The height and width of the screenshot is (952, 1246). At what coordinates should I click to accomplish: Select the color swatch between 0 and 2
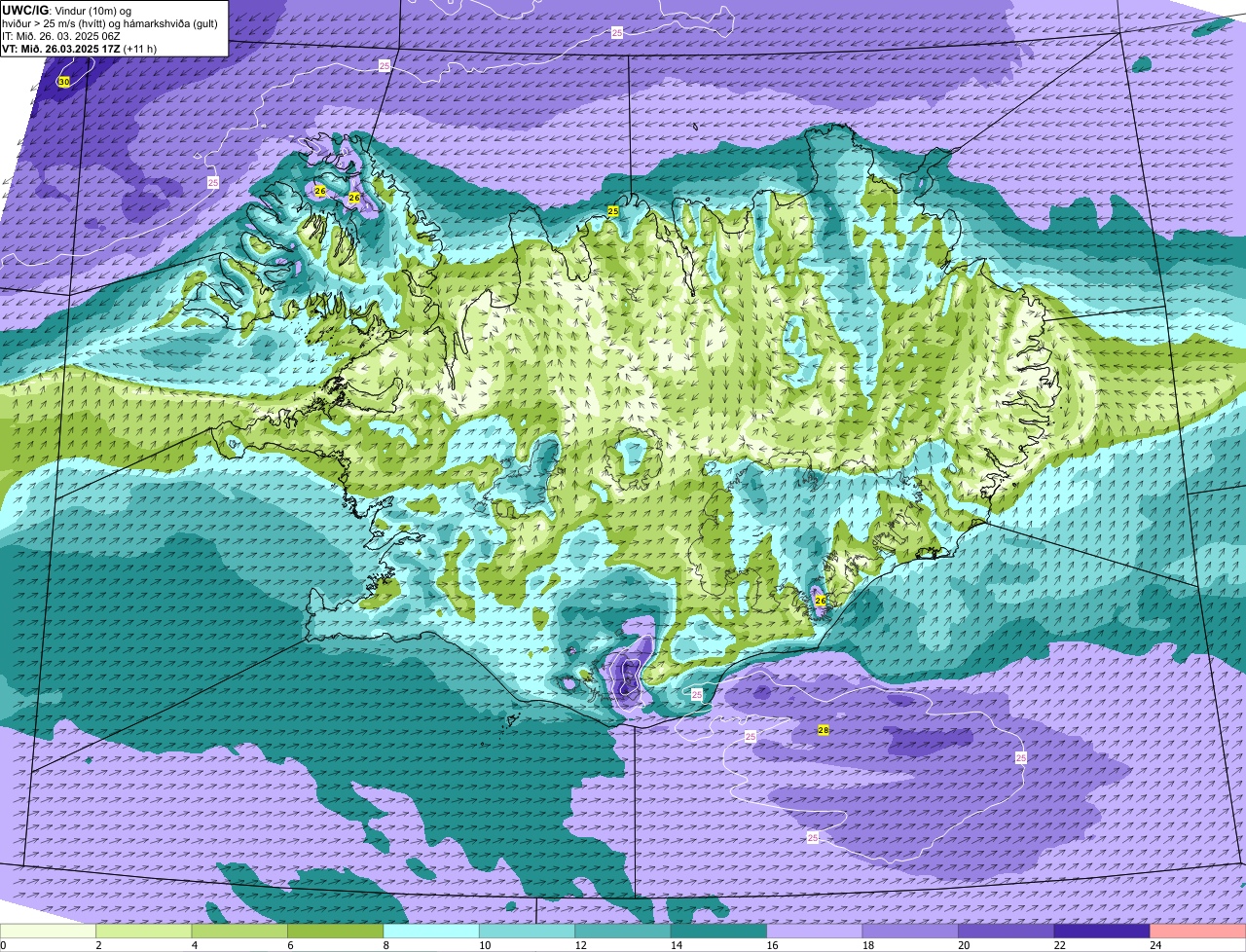tap(48, 932)
